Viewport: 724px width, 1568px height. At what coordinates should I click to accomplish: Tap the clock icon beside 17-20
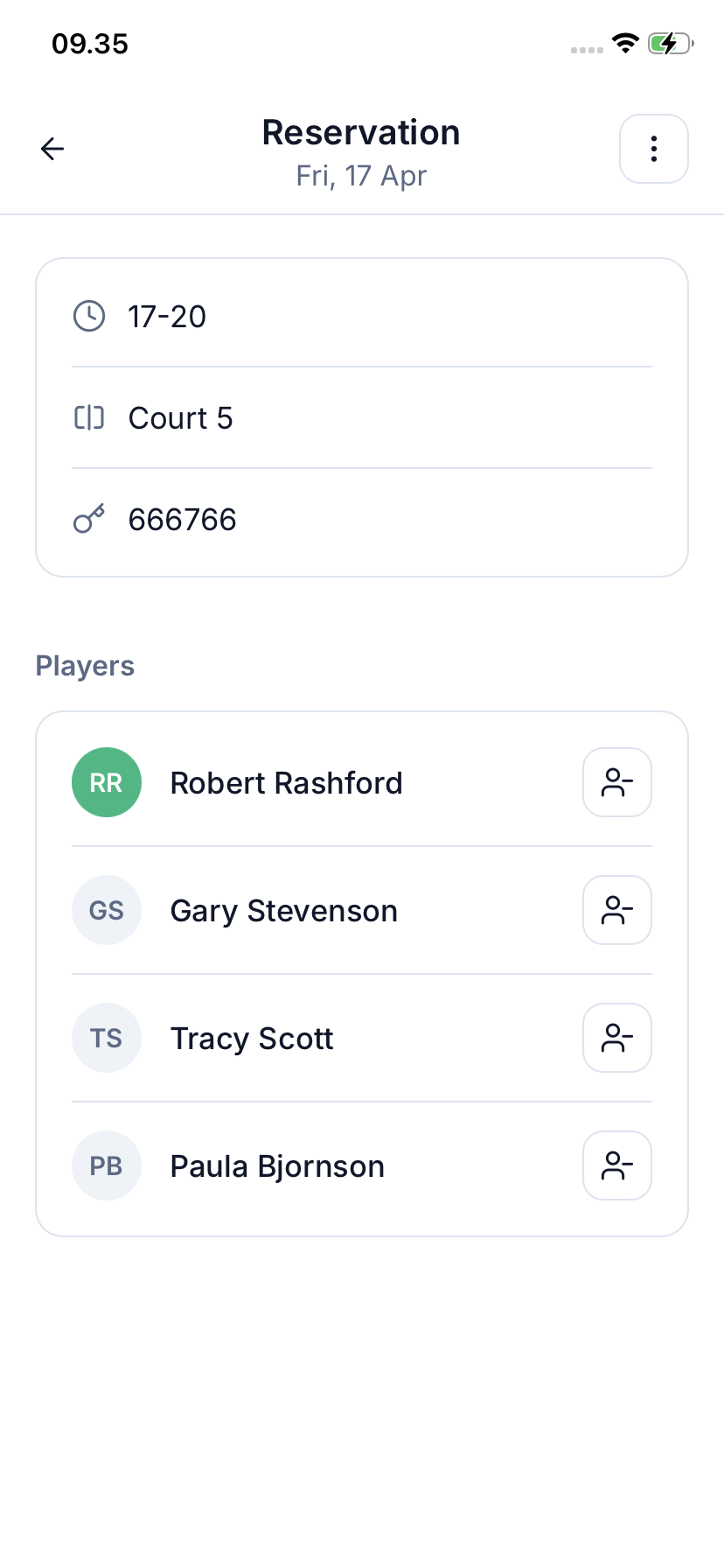coord(89,316)
